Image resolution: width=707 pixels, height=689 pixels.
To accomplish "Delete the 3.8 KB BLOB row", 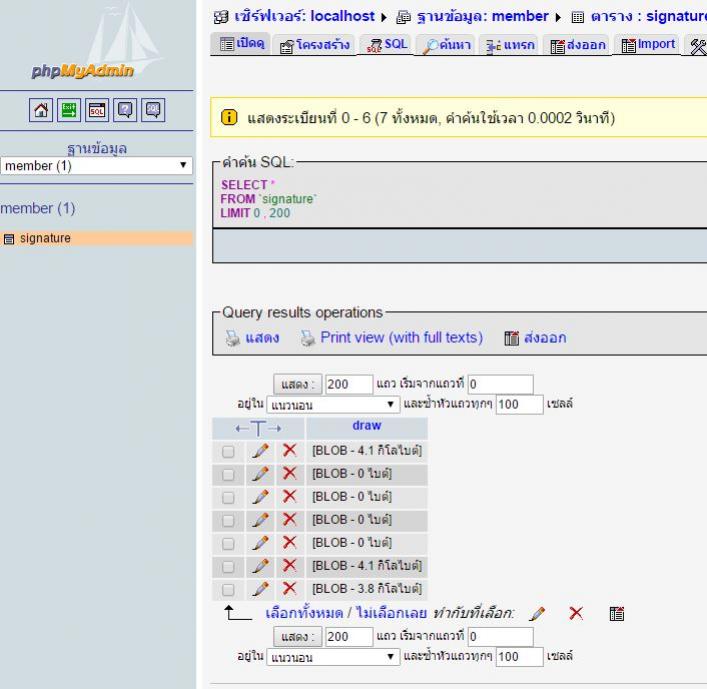I will coord(289,588).
